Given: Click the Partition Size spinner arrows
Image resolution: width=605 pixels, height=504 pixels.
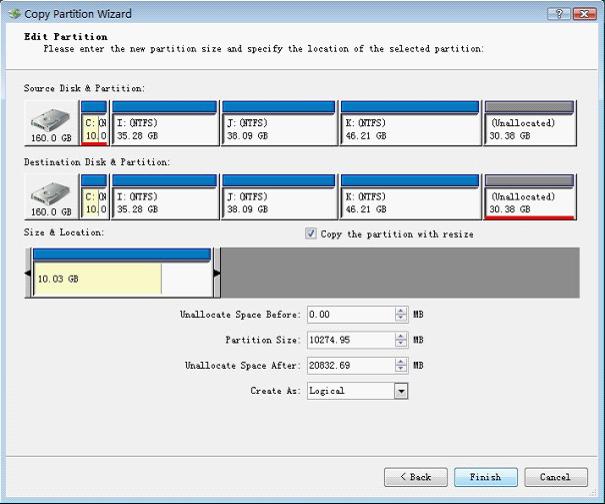Looking at the screenshot, I should point(401,340).
